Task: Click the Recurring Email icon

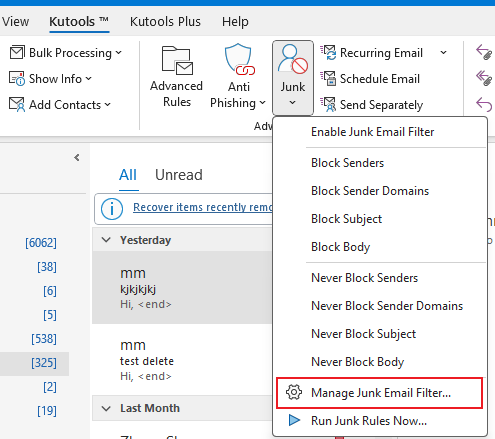Action: click(x=329, y=53)
